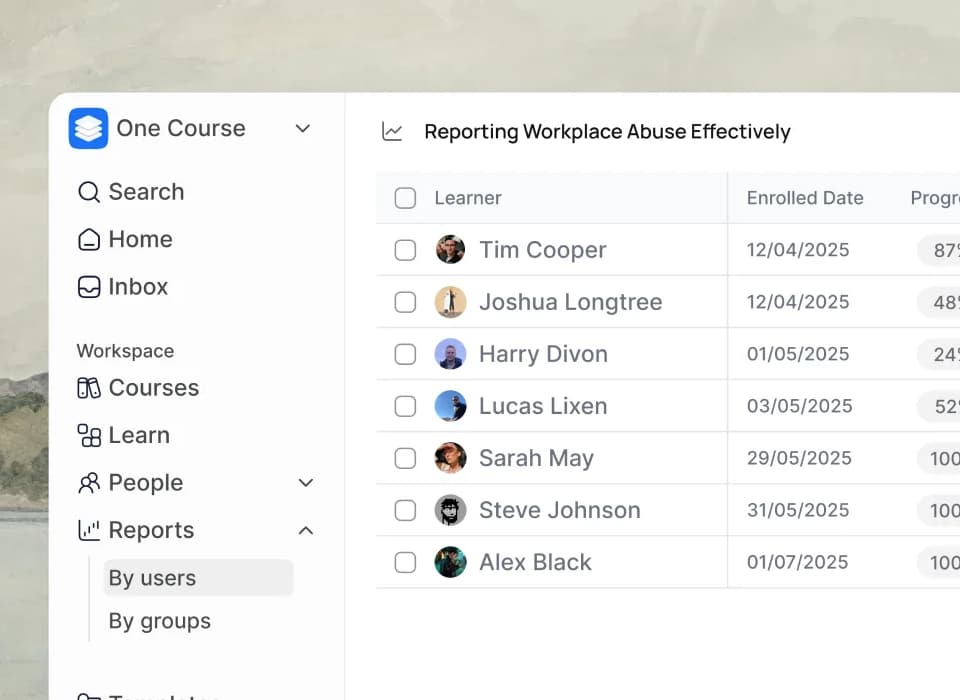
Task: Open Alex Black's learner name
Action: coord(535,562)
